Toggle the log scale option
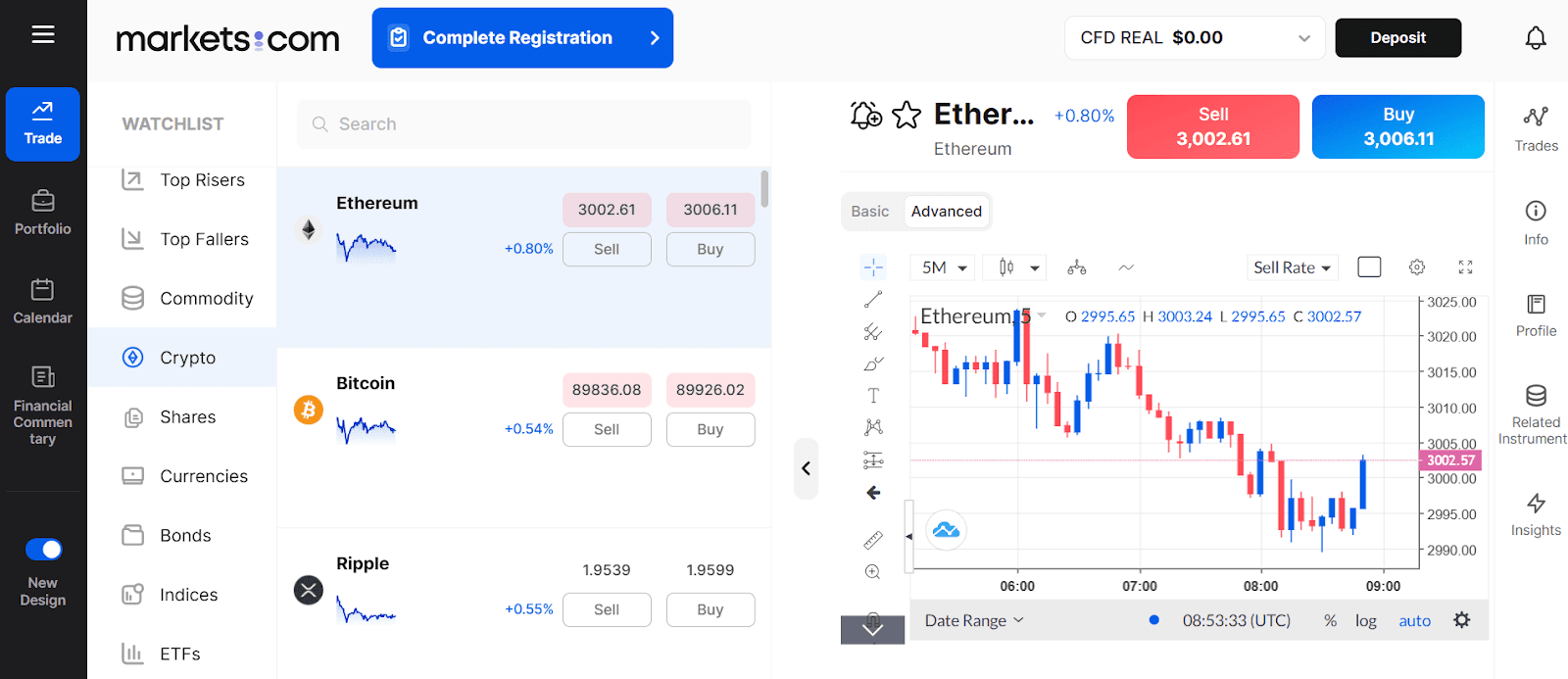 pyautogui.click(x=1365, y=621)
